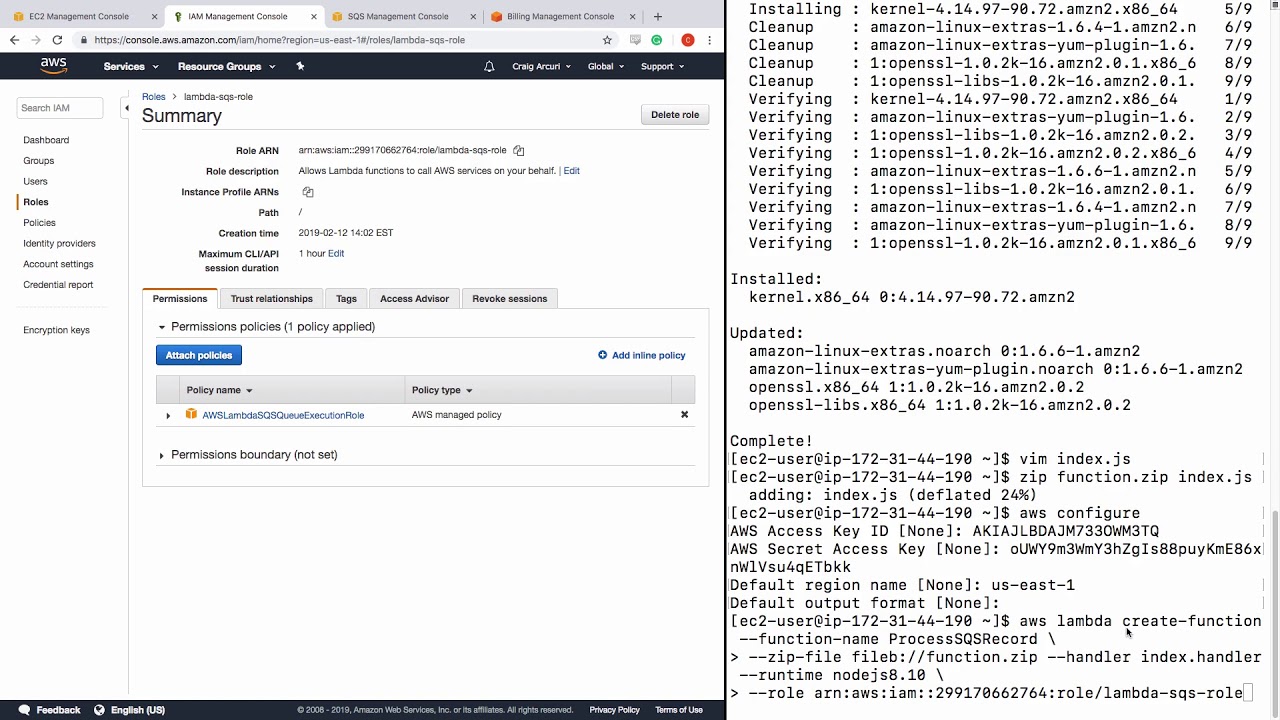Open the Support dropdown menu
The image size is (1280, 720).
[x=662, y=66]
